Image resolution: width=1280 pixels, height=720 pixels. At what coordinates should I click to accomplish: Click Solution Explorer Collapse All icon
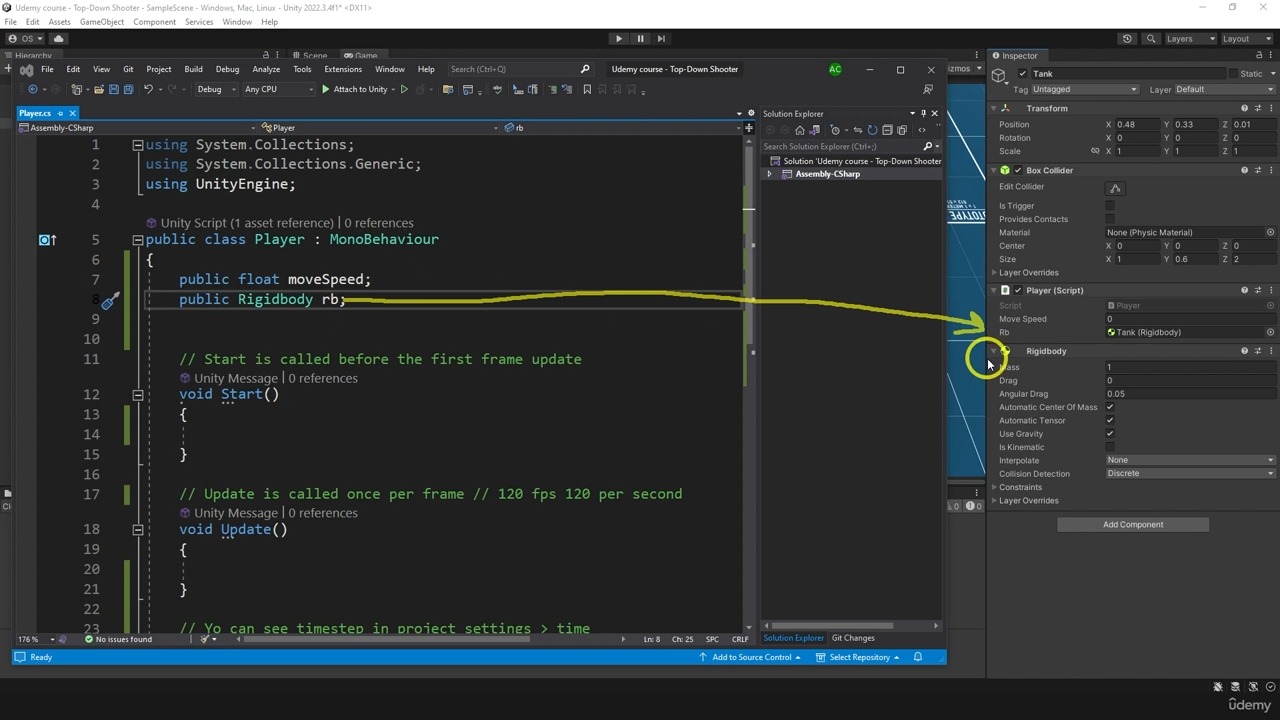point(887,130)
